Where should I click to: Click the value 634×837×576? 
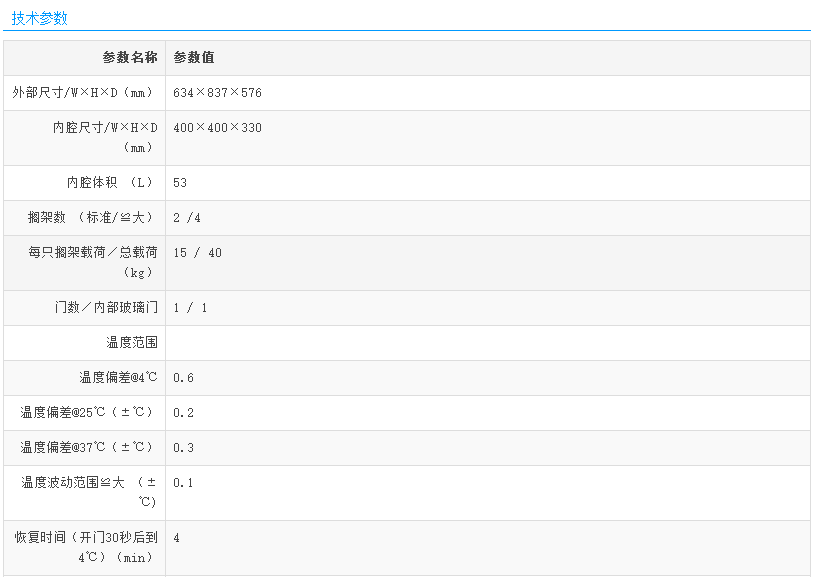[217, 93]
